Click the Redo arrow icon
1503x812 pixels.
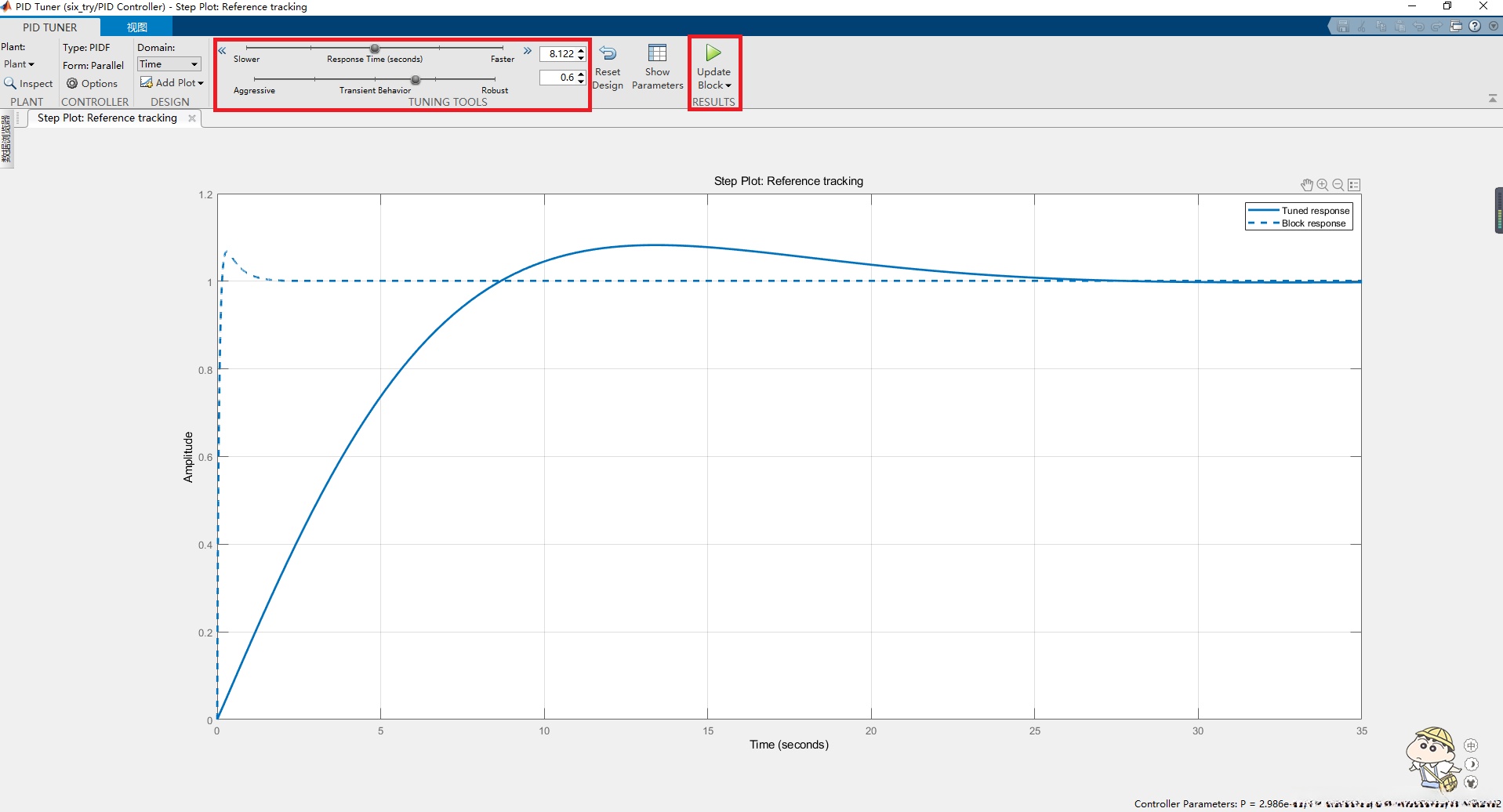[1436, 27]
